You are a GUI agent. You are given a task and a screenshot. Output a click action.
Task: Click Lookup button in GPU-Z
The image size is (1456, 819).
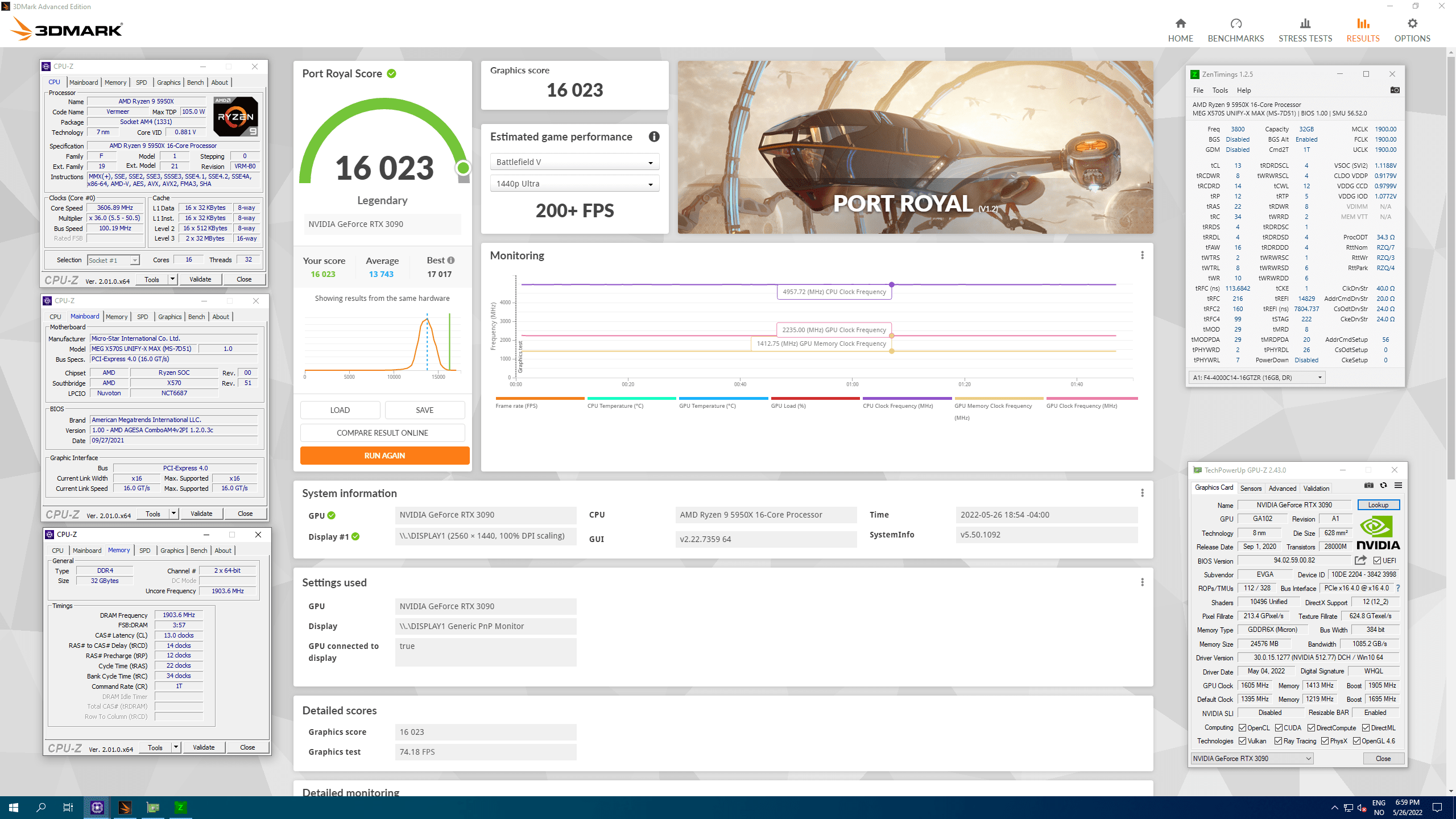1378,505
